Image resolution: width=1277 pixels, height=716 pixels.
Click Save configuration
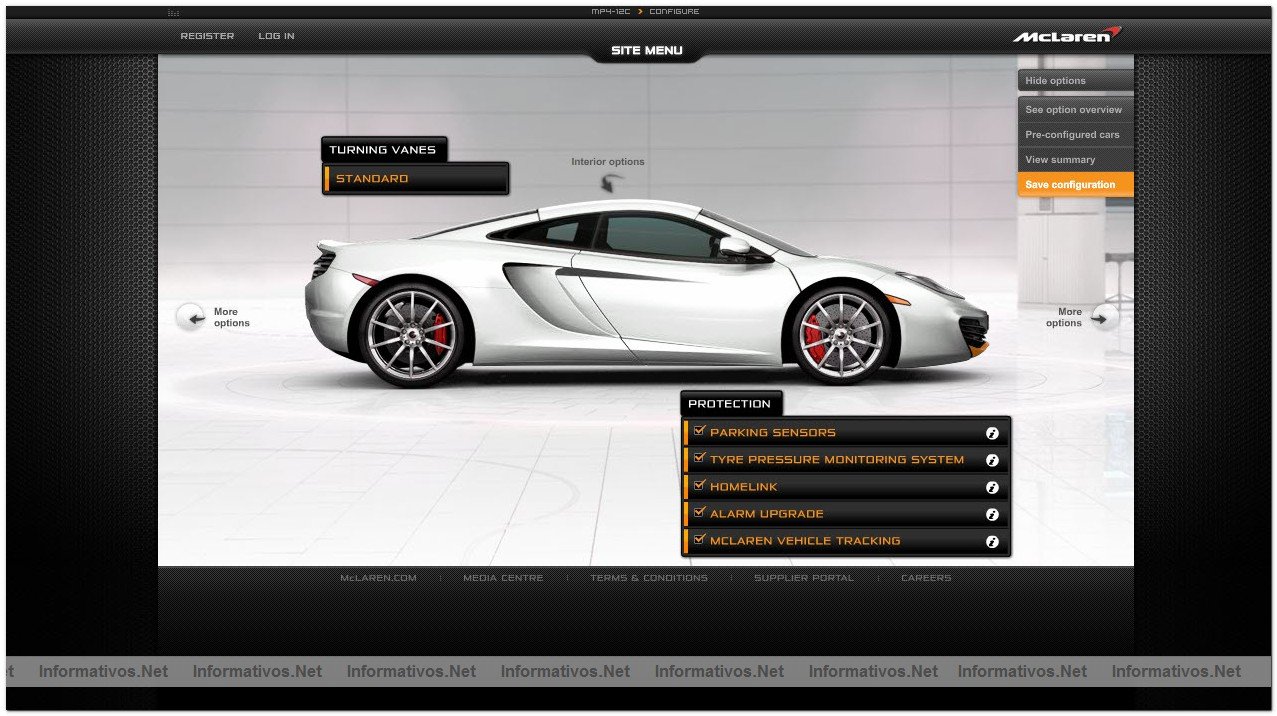coord(1075,185)
